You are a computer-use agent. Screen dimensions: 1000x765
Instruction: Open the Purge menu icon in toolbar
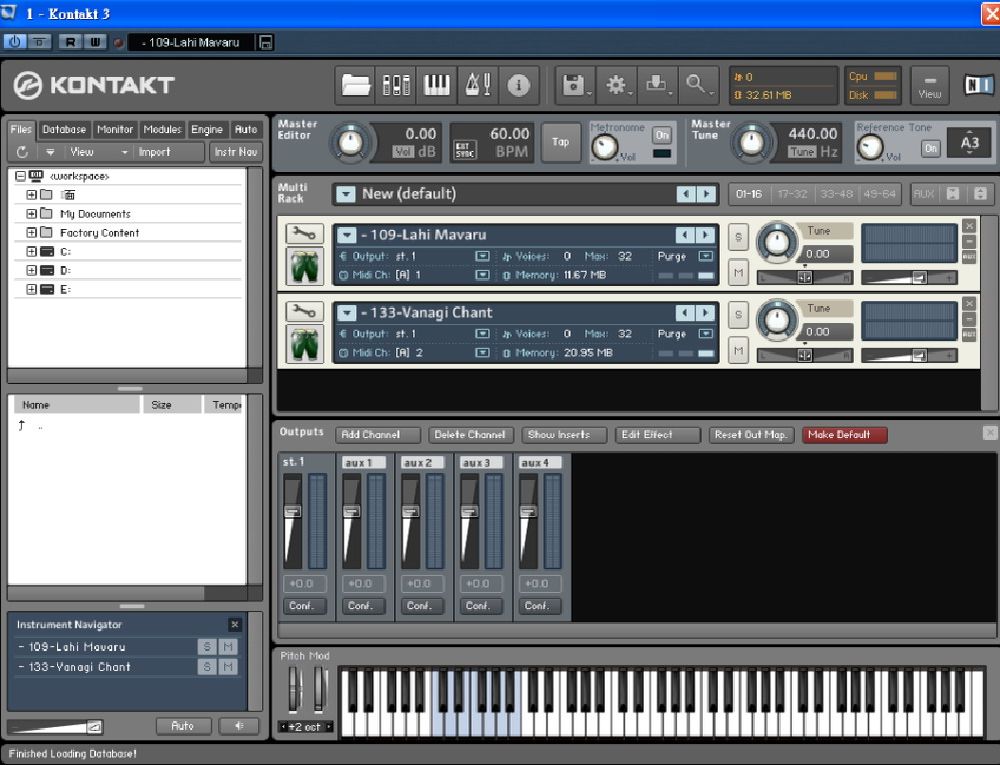(657, 85)
